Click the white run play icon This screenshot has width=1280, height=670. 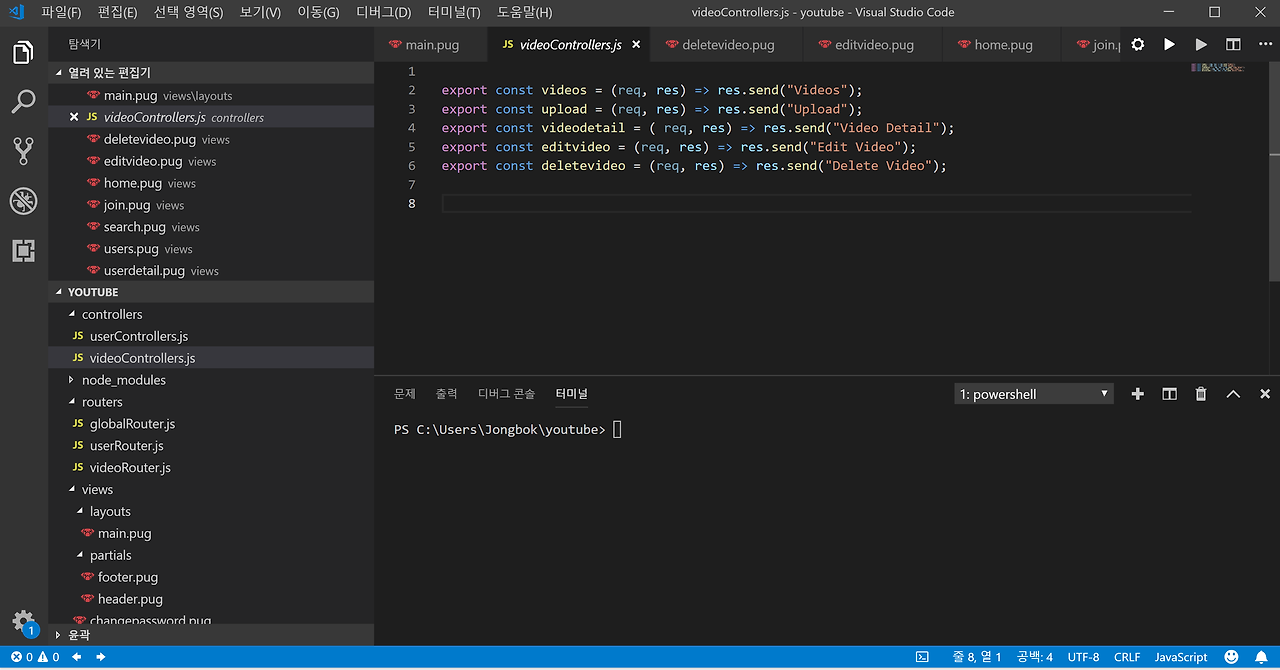[x=1169, y=45]
